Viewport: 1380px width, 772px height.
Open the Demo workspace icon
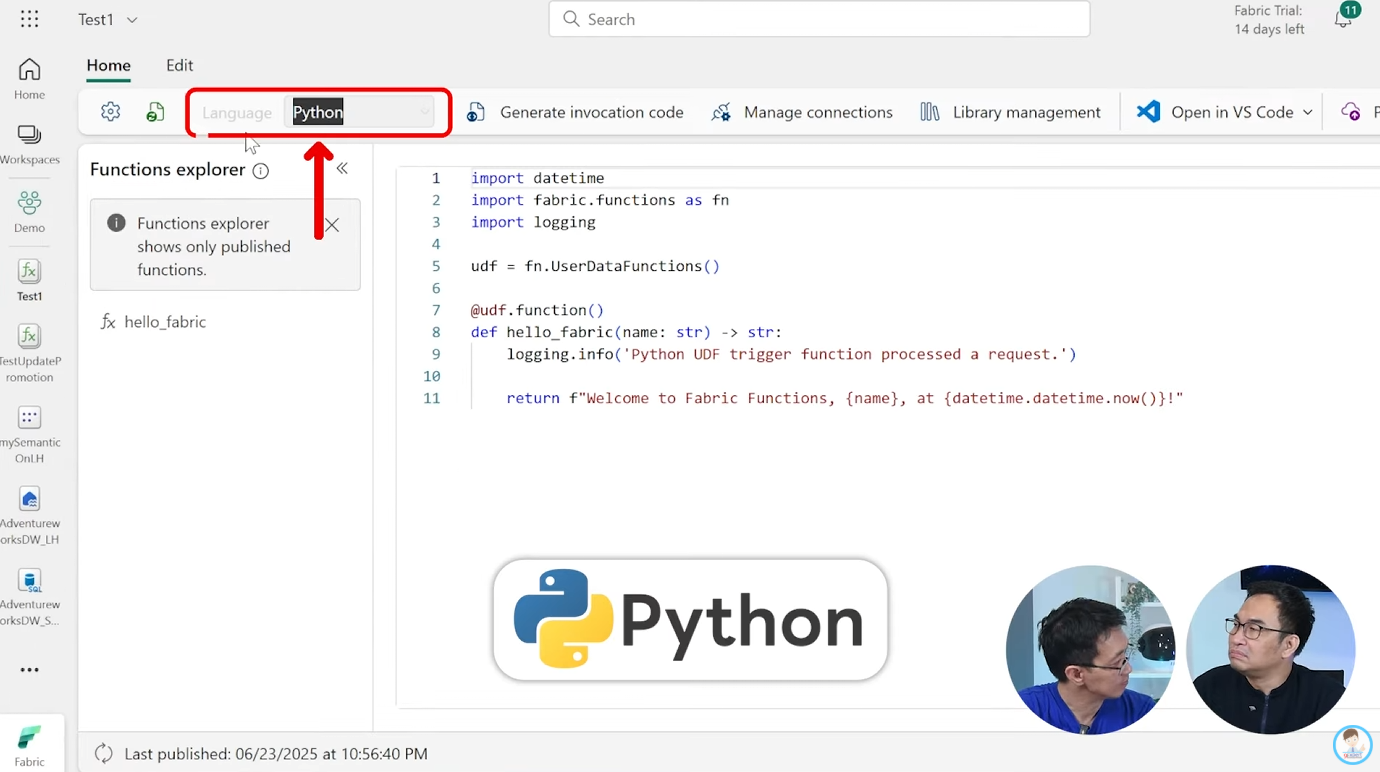tap(29, 210)
